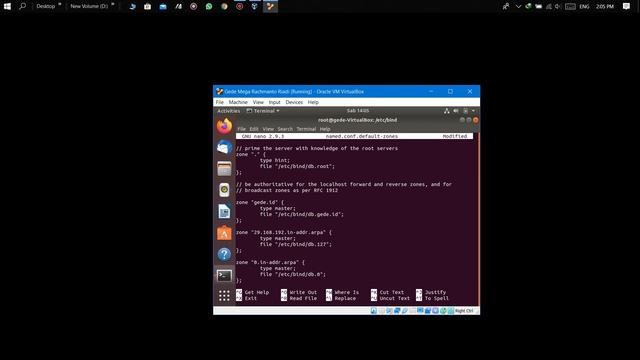Open the Help icon in the dock
This screenshot has height=360, width=640.
coord(224,254)
